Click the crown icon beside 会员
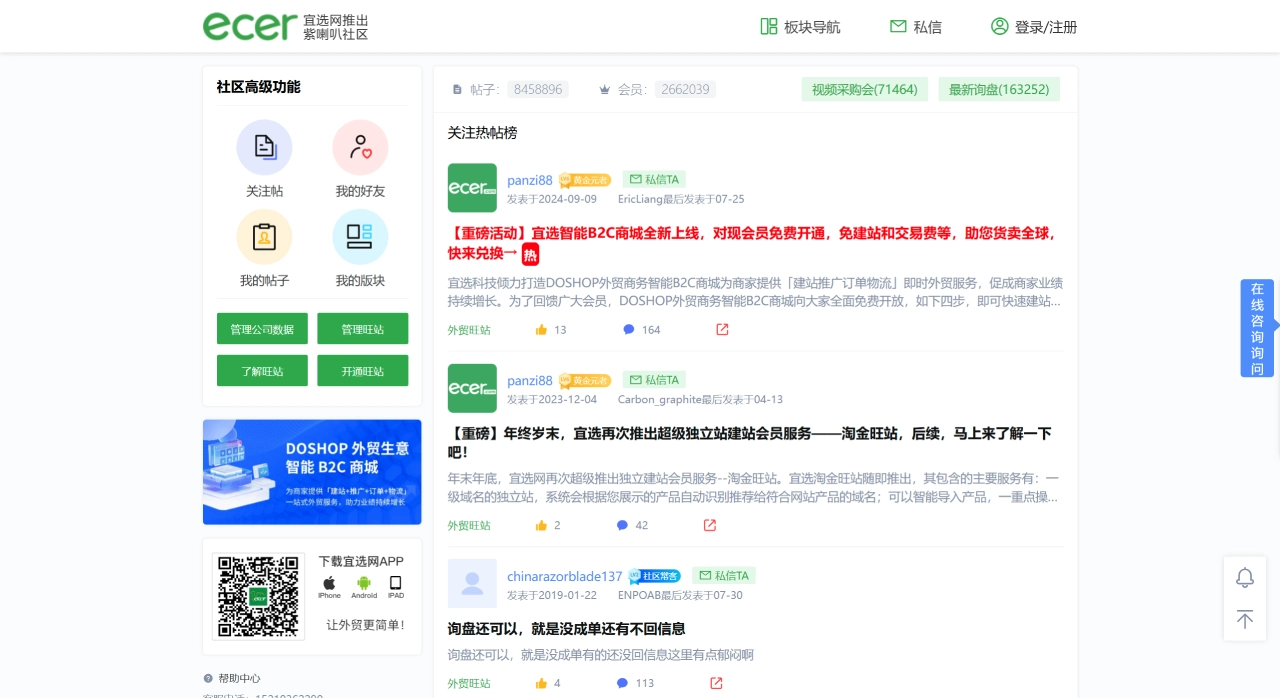1280x698 pixels. [604, 89]
